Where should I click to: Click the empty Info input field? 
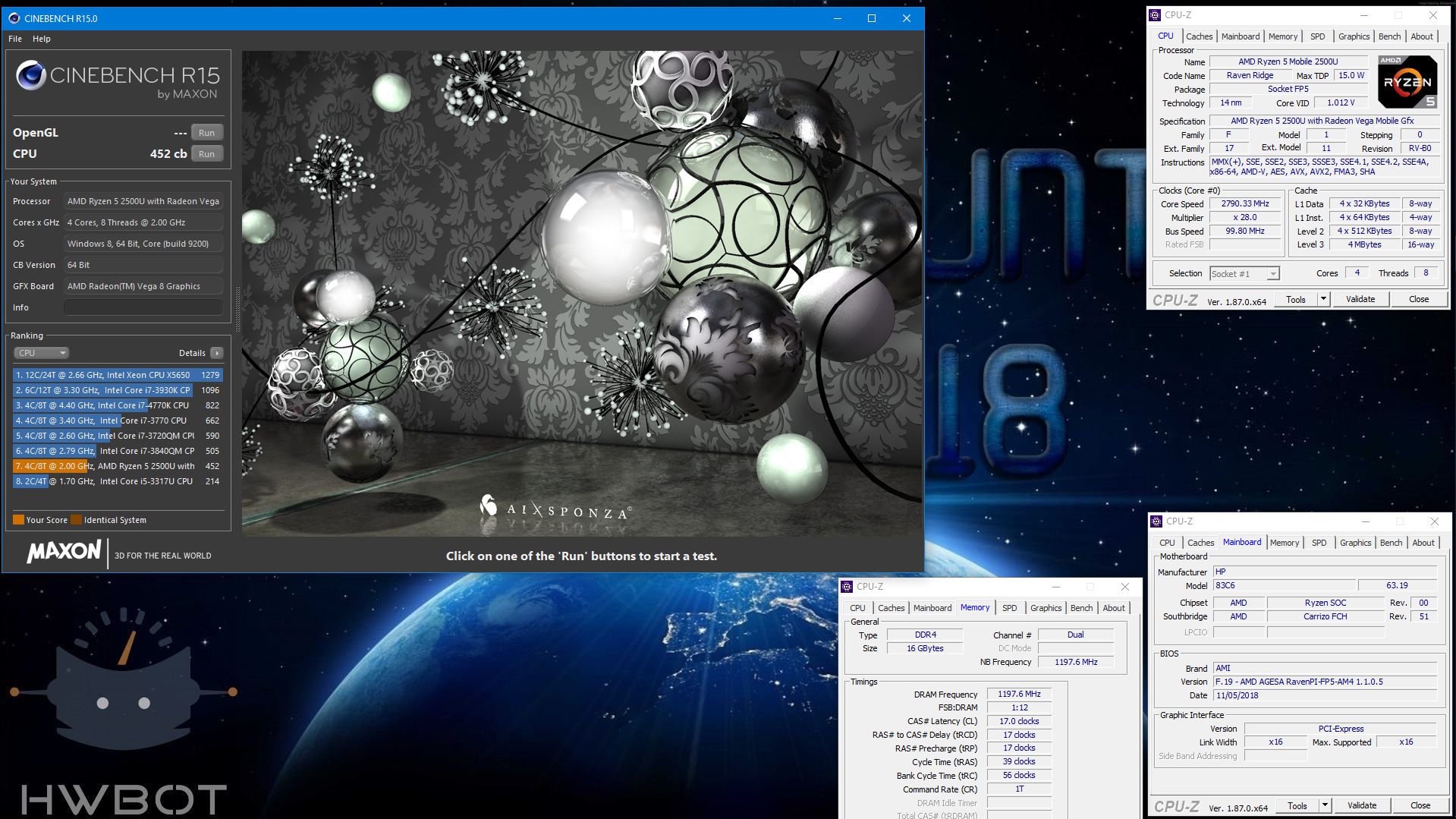point(143,307)
